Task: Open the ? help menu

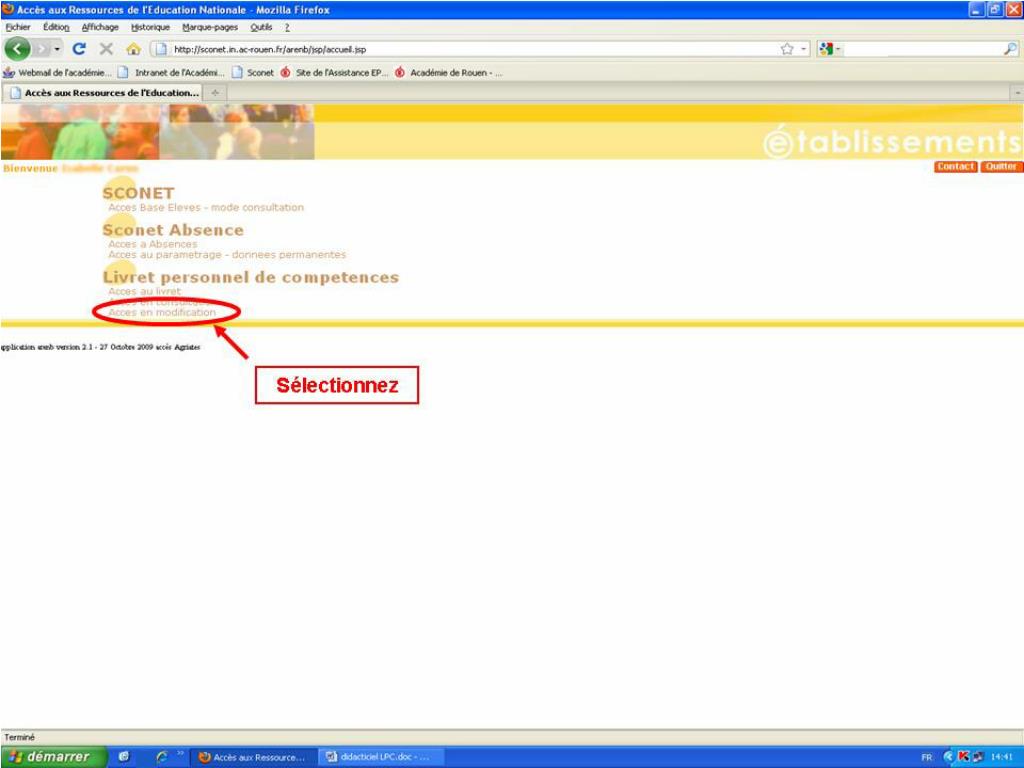Action: point(287,27)
